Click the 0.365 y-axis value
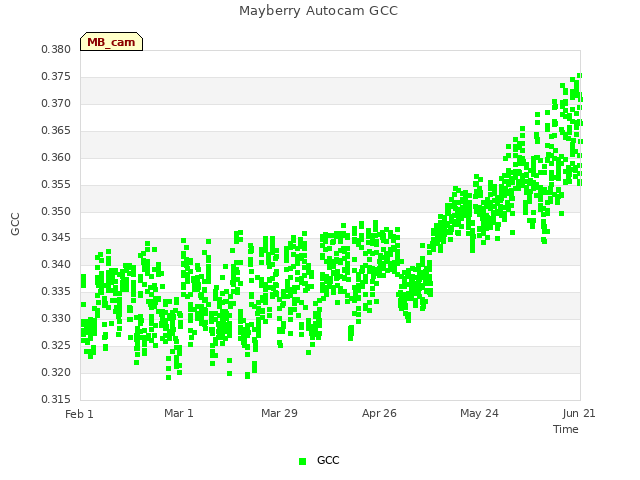The height and width of the screenshot is (480, 640). [x=56, y=131]
